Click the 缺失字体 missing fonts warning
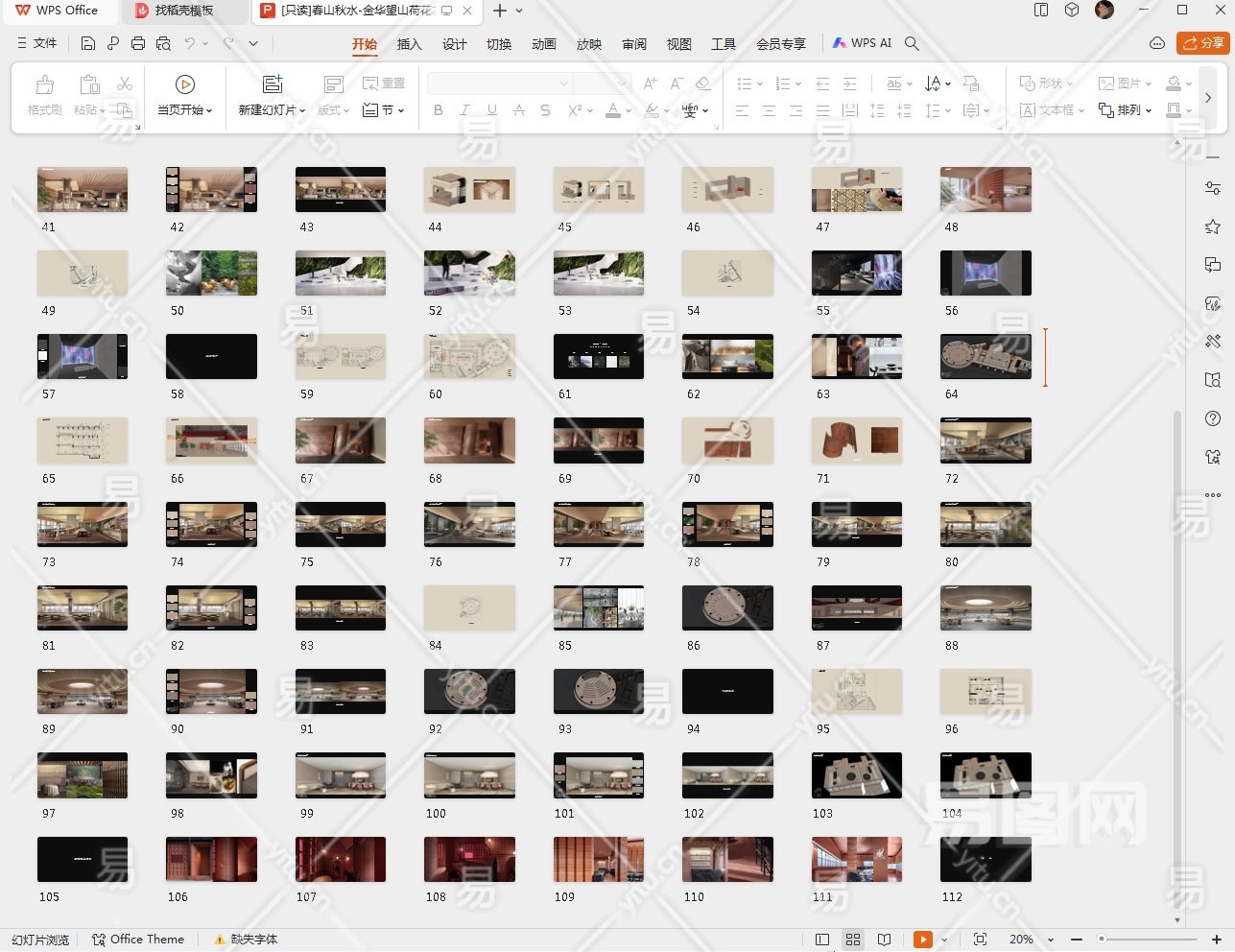The width and height of the screenshot is (1235, 952). [246, 940]
